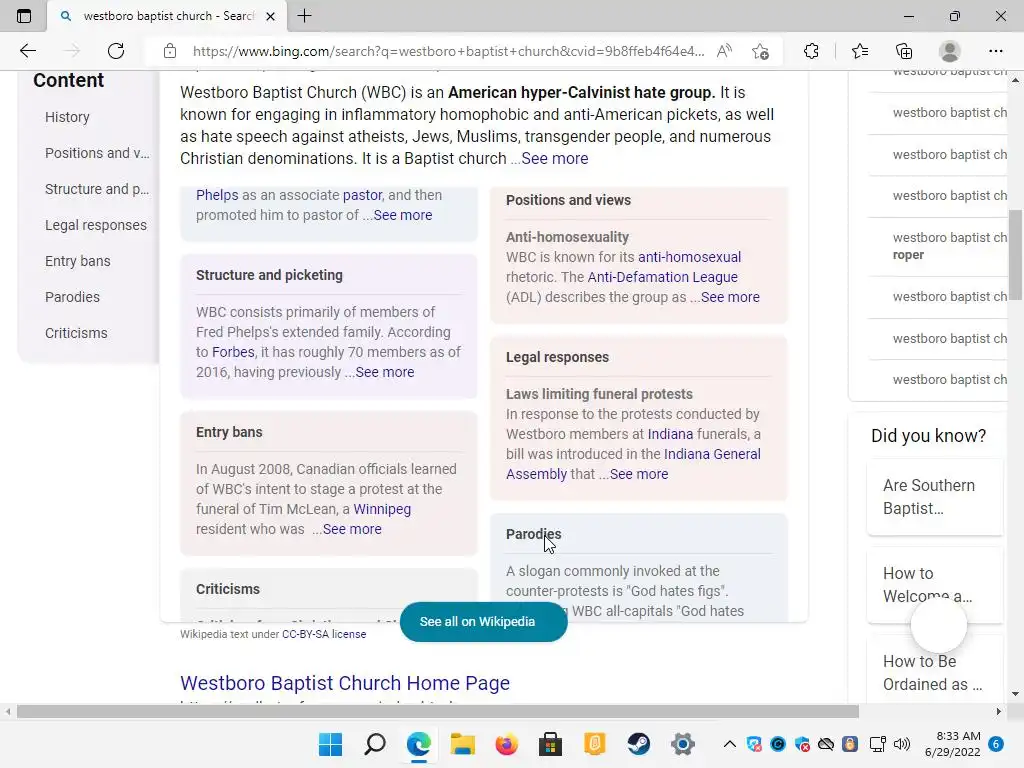This screenshot has width=1024, height=768.
Task: Click the Phelps link
Action: 217,195
